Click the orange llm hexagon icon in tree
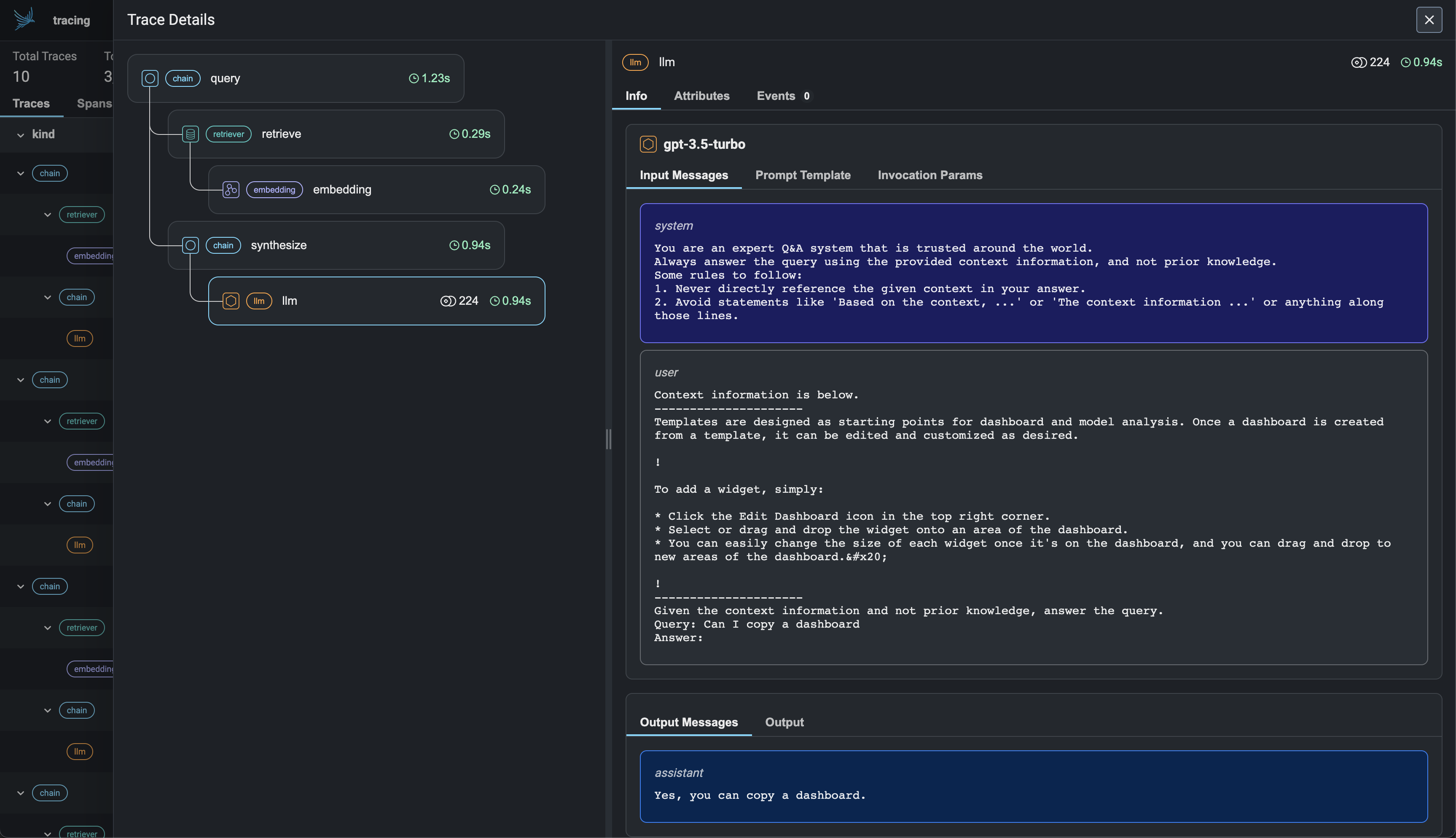This screenshot has width=1456, height=838. tap(231, 301)
